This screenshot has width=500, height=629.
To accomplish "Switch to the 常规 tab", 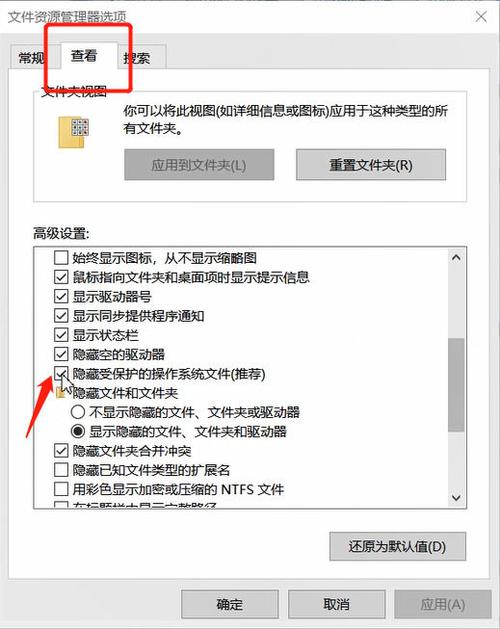I will (30, 58).
